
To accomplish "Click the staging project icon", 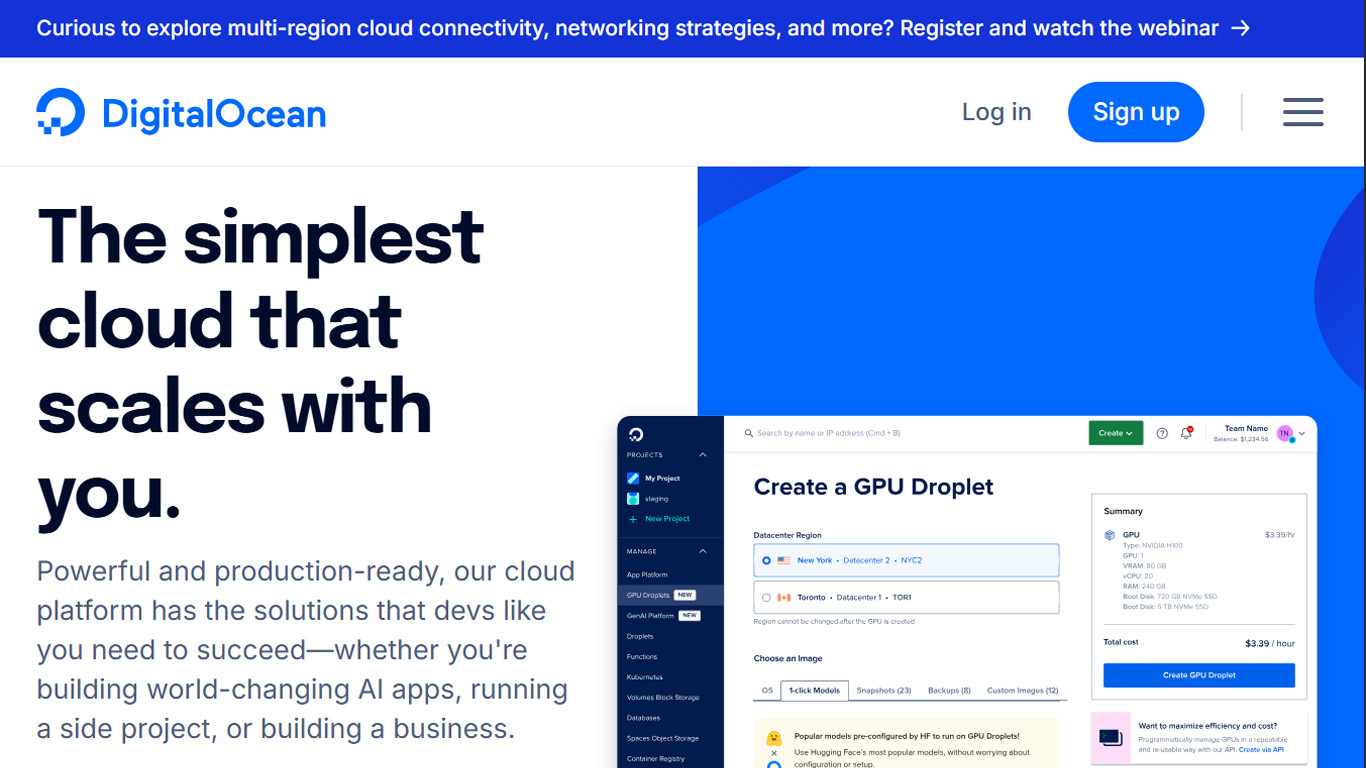I will pyautogui.click(x=633, y=498).
